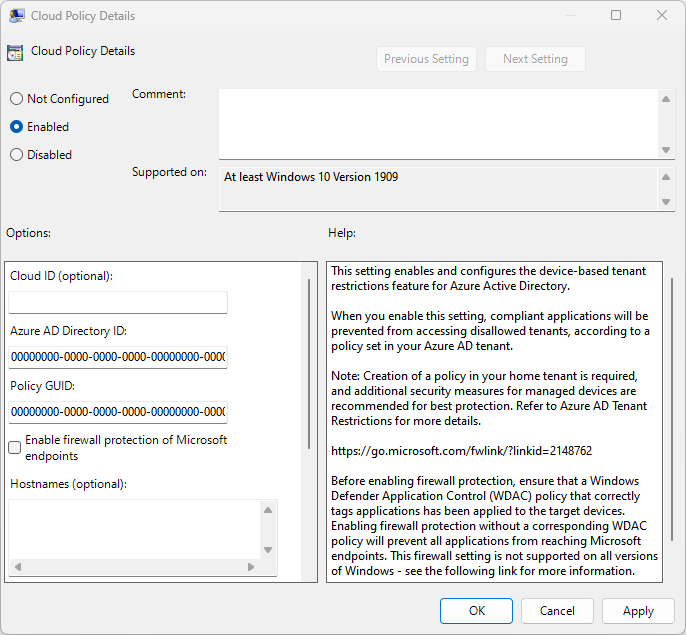Click the Policy GUID input field
This screenshot has height=635, width=686.
point(118,412)
